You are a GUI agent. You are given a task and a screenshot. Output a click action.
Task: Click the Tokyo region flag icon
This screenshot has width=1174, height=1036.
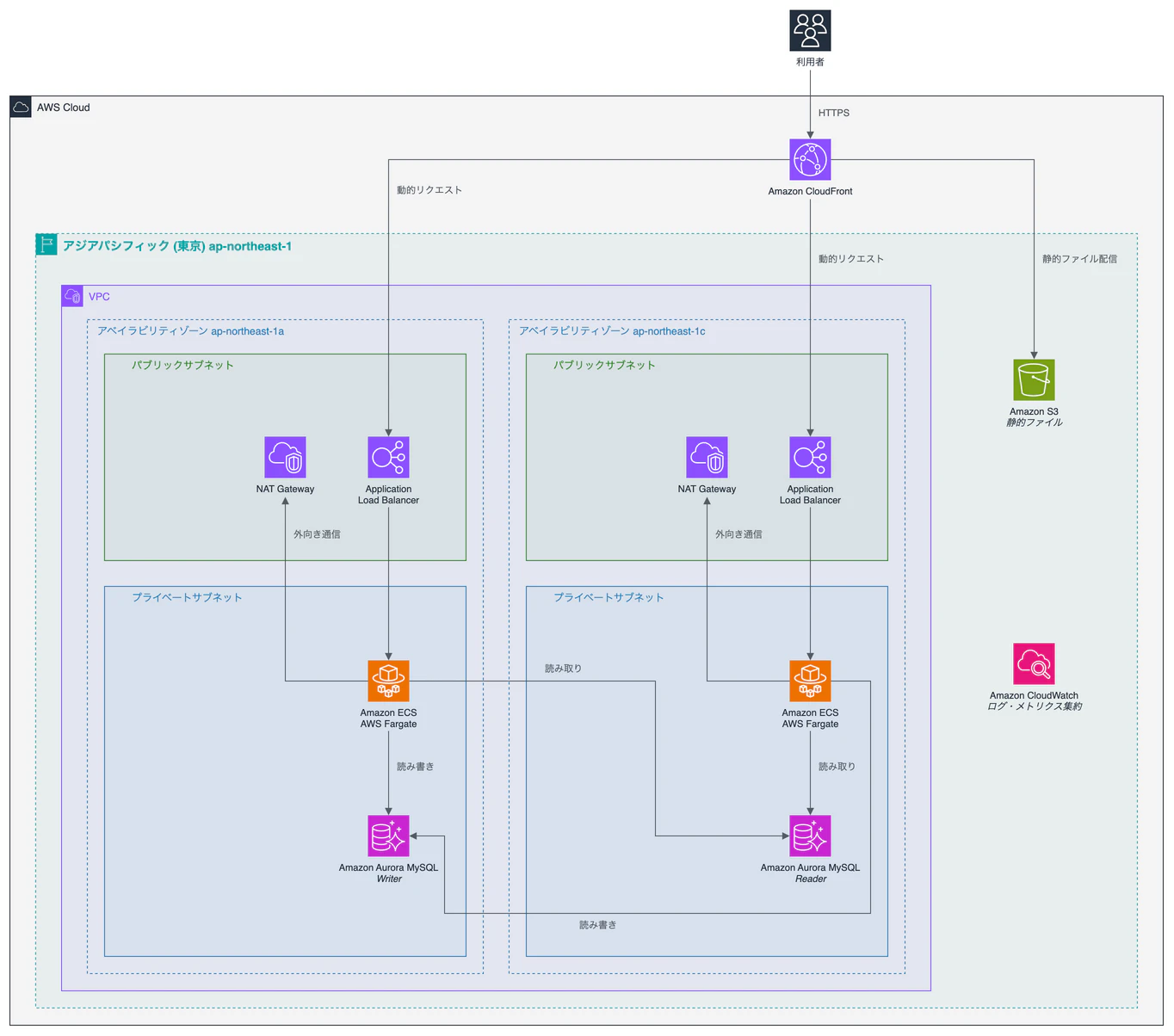(x=46, y=245)
